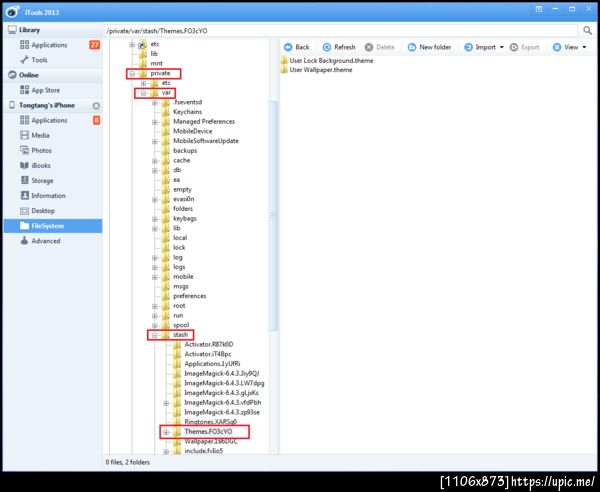Click the View toolbar icon
This screenshot has width=600, height=492.
557,47
